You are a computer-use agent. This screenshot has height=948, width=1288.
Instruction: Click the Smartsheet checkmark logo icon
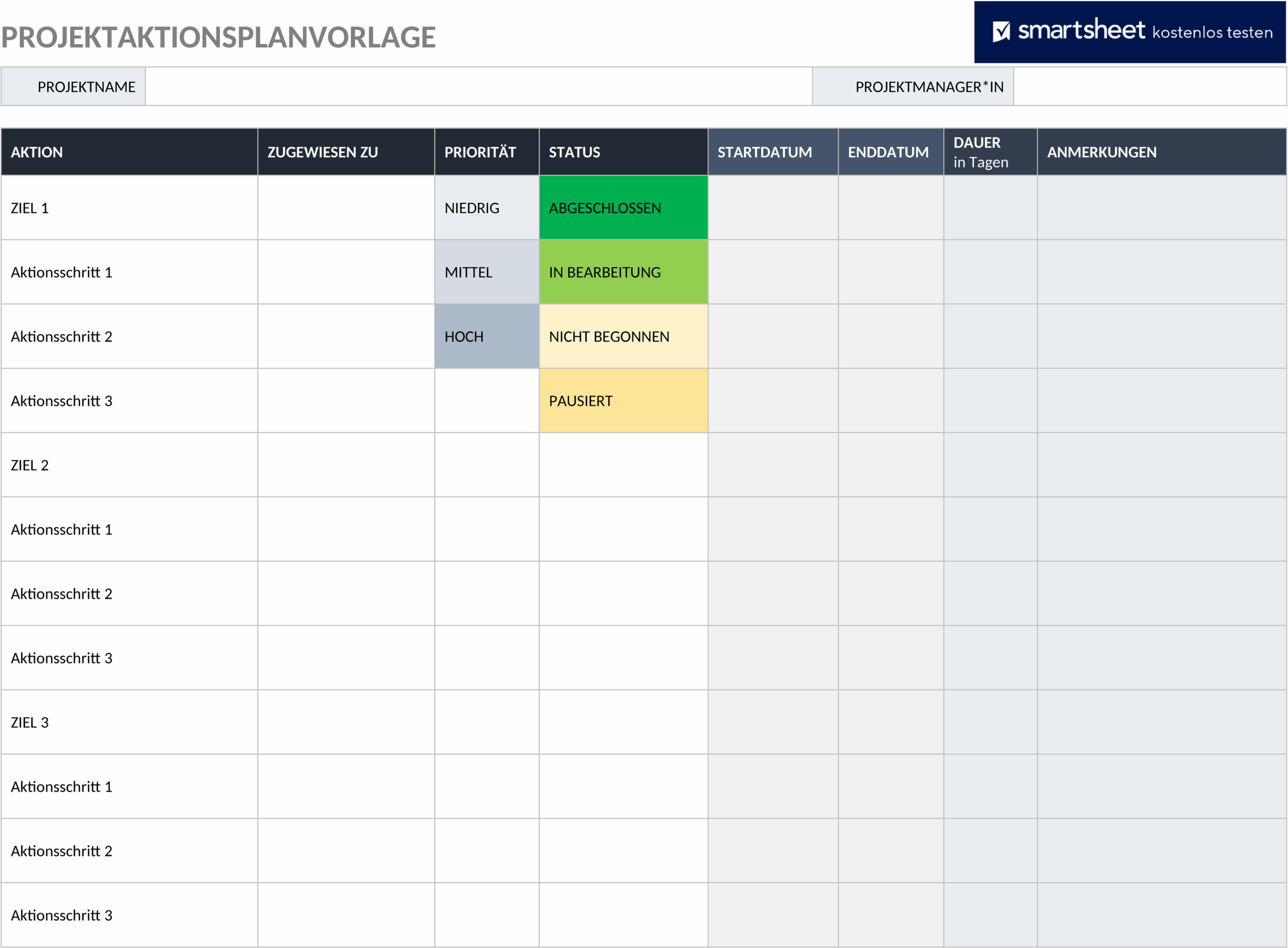coord(1001,32)
